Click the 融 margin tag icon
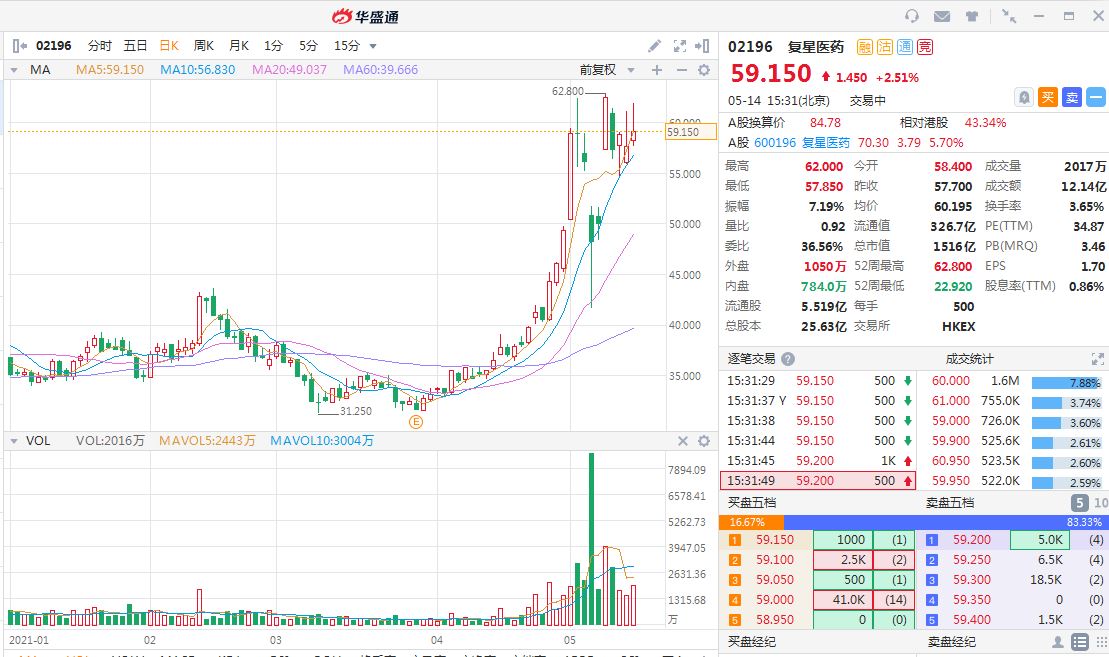 coord(864,47)
